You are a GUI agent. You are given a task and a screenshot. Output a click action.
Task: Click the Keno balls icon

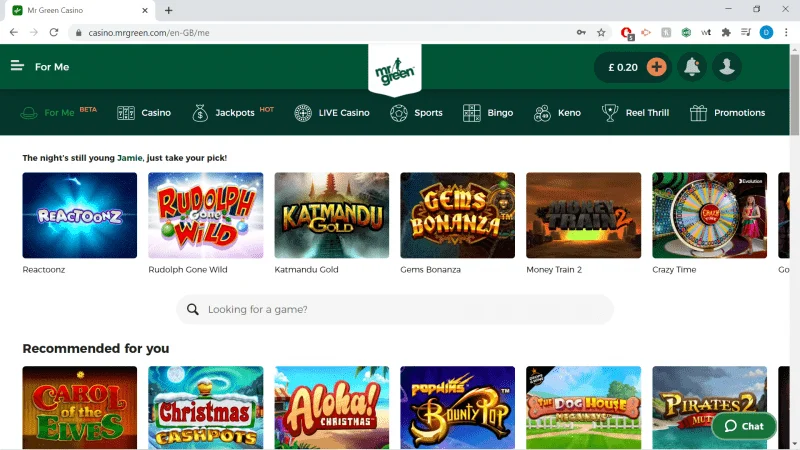542,113
